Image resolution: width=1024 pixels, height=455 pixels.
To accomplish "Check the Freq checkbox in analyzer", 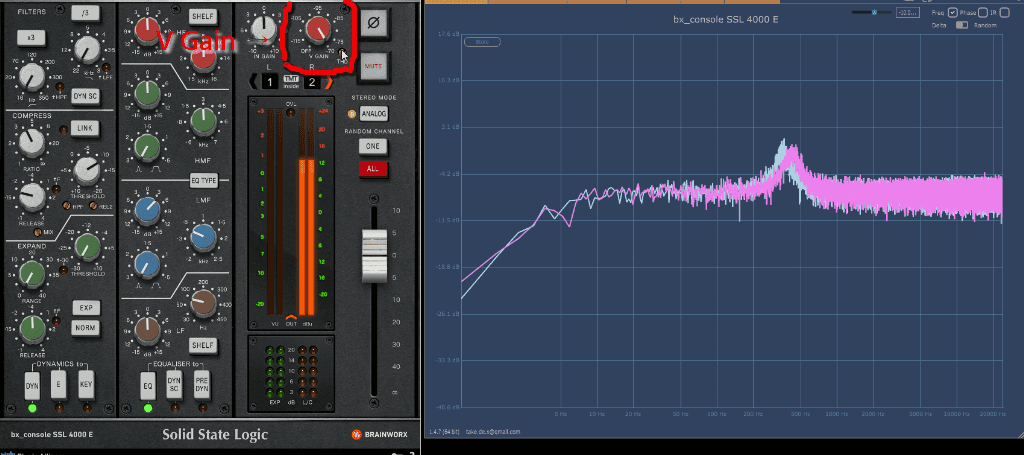I will tap(952, 12).
